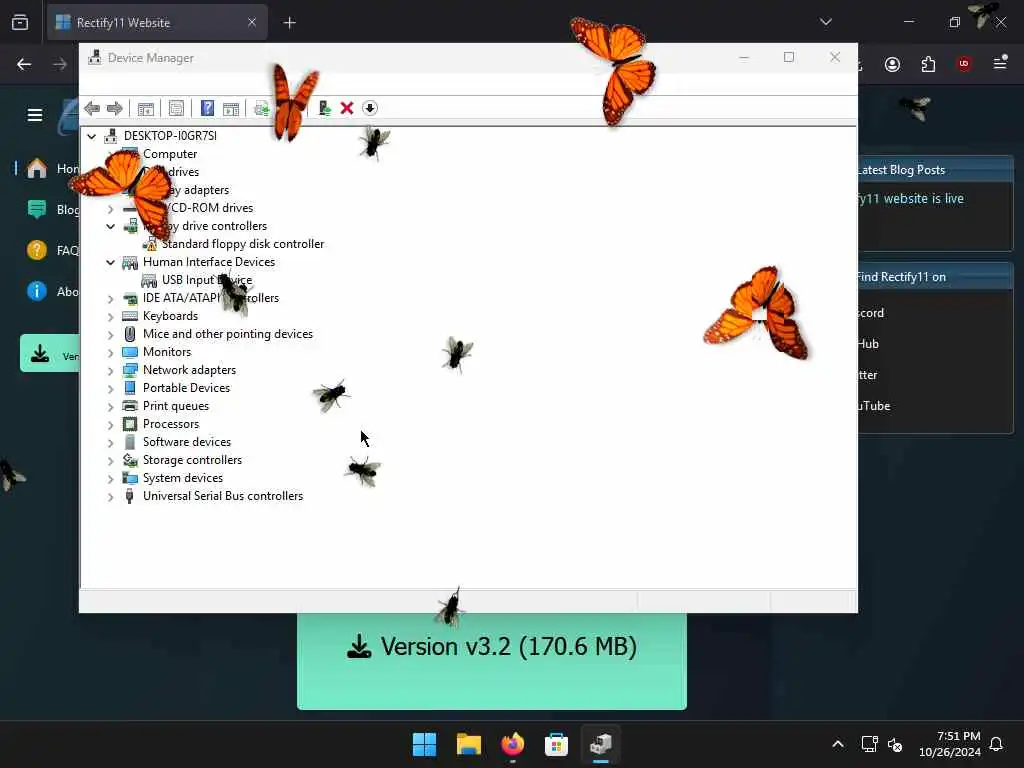This screenshot has height=768, width=1024.
Task: Expand the Keyboards node
Action: (x=110, y=316)
